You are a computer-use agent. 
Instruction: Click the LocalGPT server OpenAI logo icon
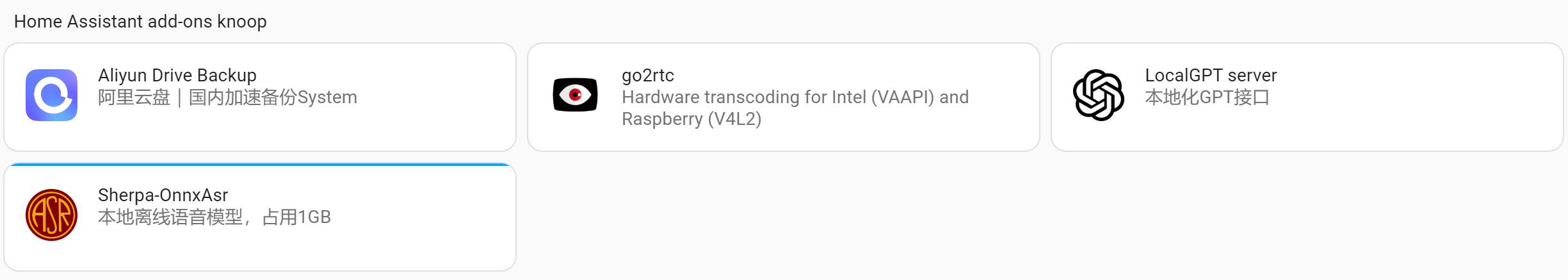[x=1099, y=95]
